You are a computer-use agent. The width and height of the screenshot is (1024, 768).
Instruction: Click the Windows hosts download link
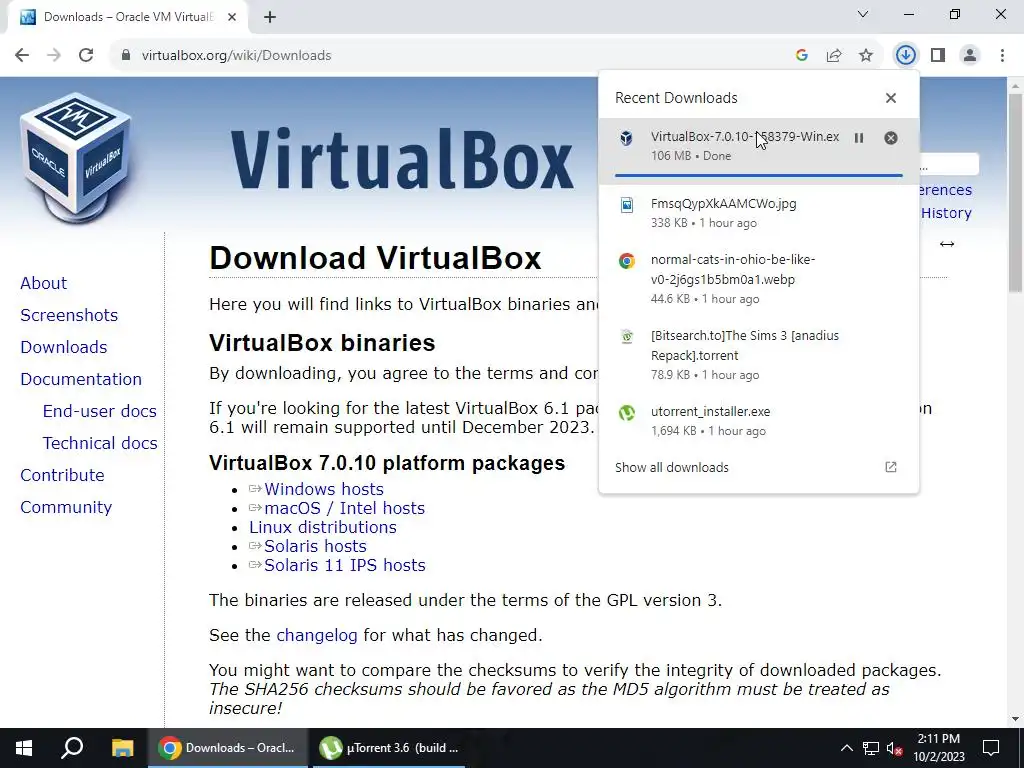point(324,489)
